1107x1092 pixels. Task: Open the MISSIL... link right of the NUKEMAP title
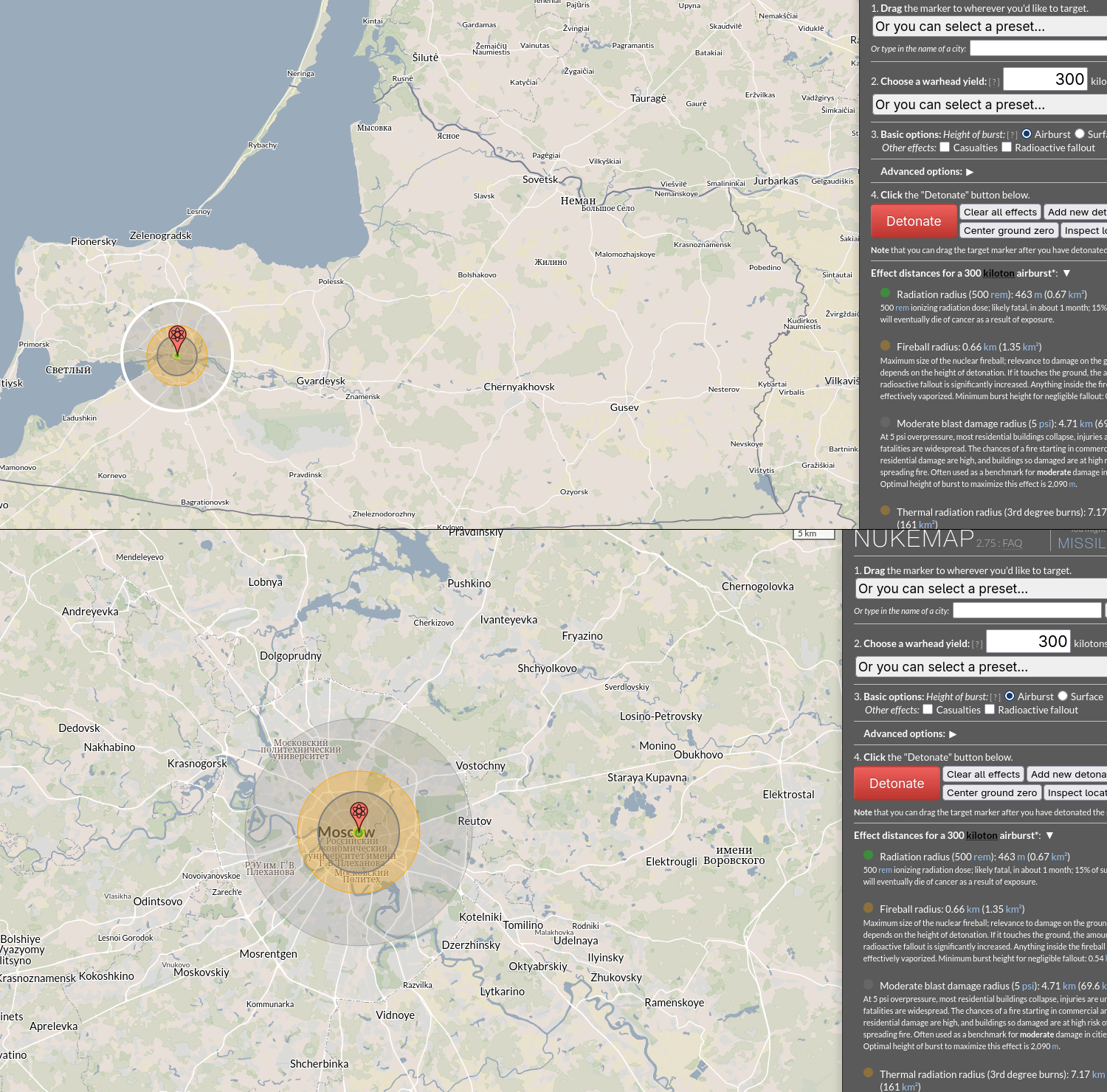coord(1082,543)
